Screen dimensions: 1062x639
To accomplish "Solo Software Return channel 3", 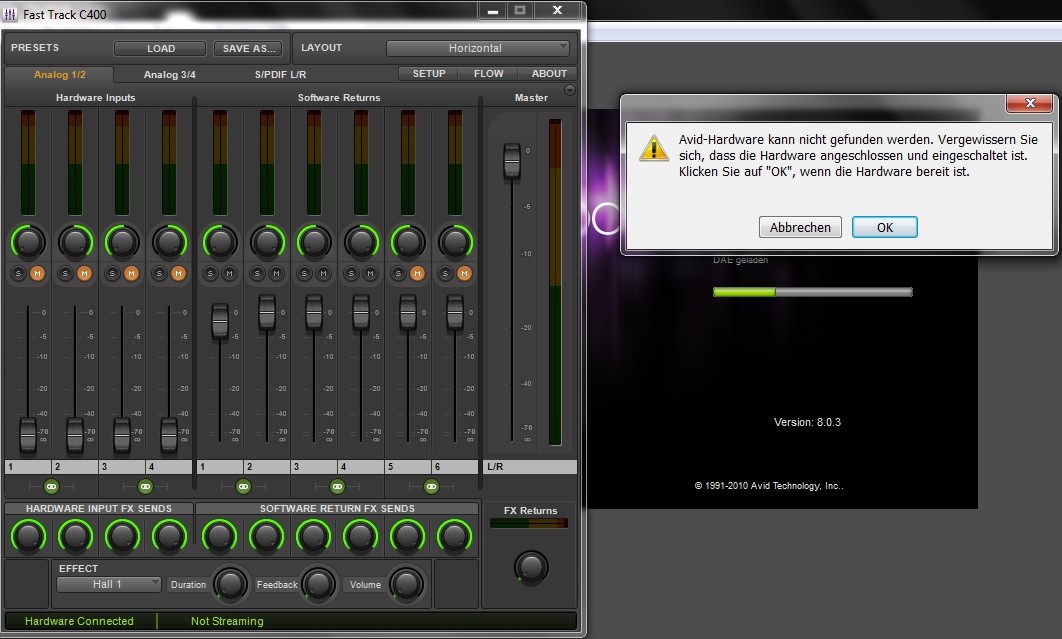I will click(305, 273).
